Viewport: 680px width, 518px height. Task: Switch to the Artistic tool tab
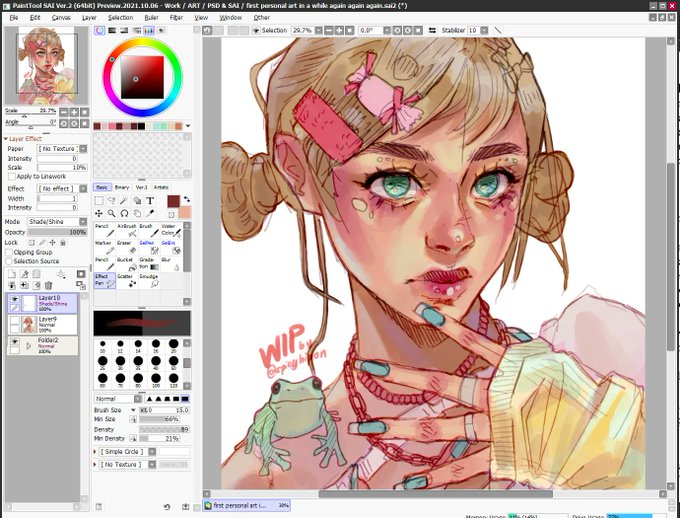161,187
